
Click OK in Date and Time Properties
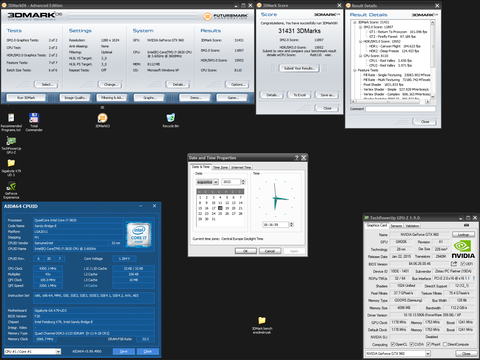pyautogui.click(x=246, y=251)
